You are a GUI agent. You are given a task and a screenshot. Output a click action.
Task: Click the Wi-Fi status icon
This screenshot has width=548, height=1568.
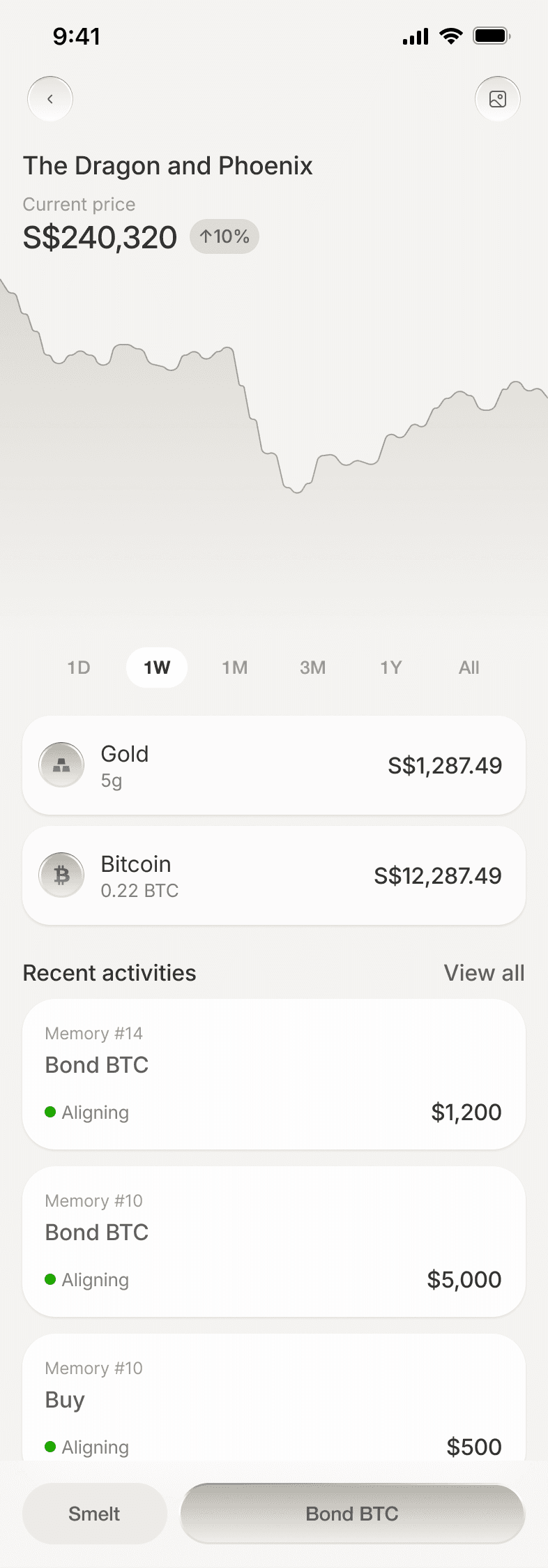coord(451,36)
